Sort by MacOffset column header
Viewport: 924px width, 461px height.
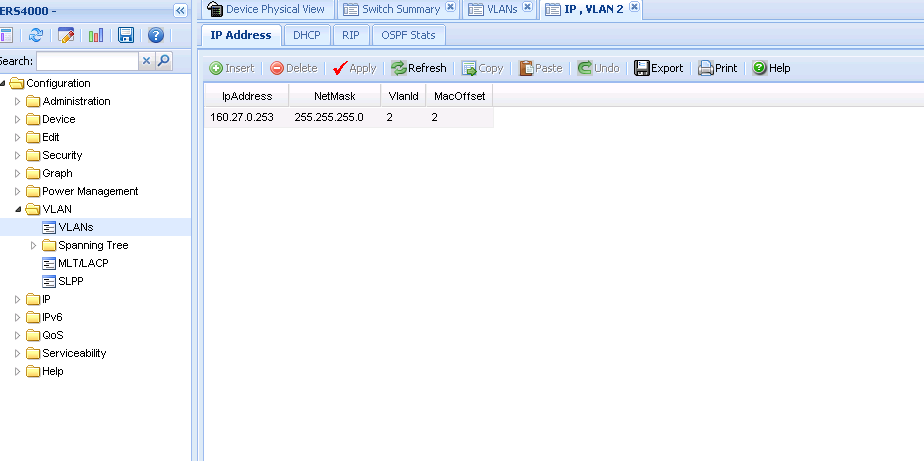pyautogui.click(x=460, y=96)
